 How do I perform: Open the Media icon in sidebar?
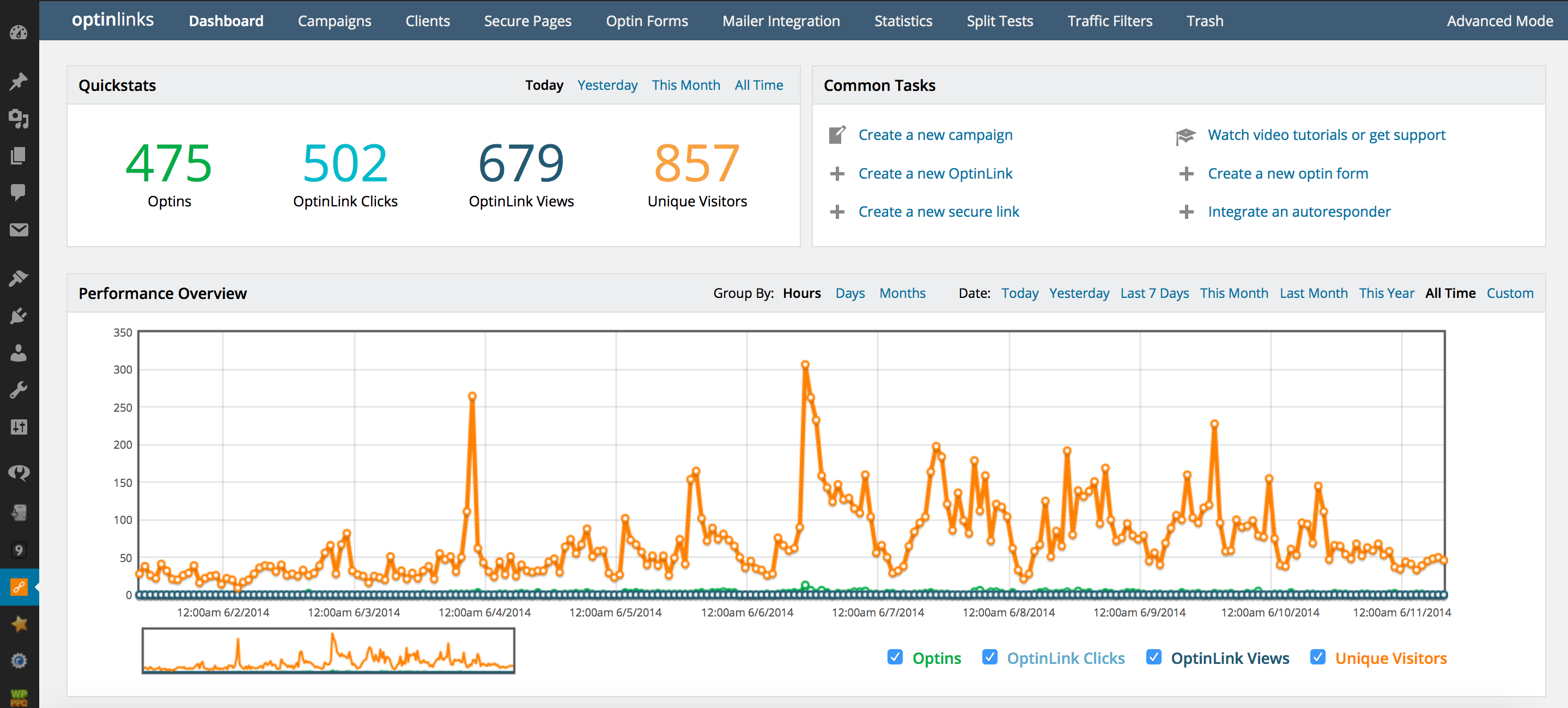pyautogui.click(x=19, y=119)
